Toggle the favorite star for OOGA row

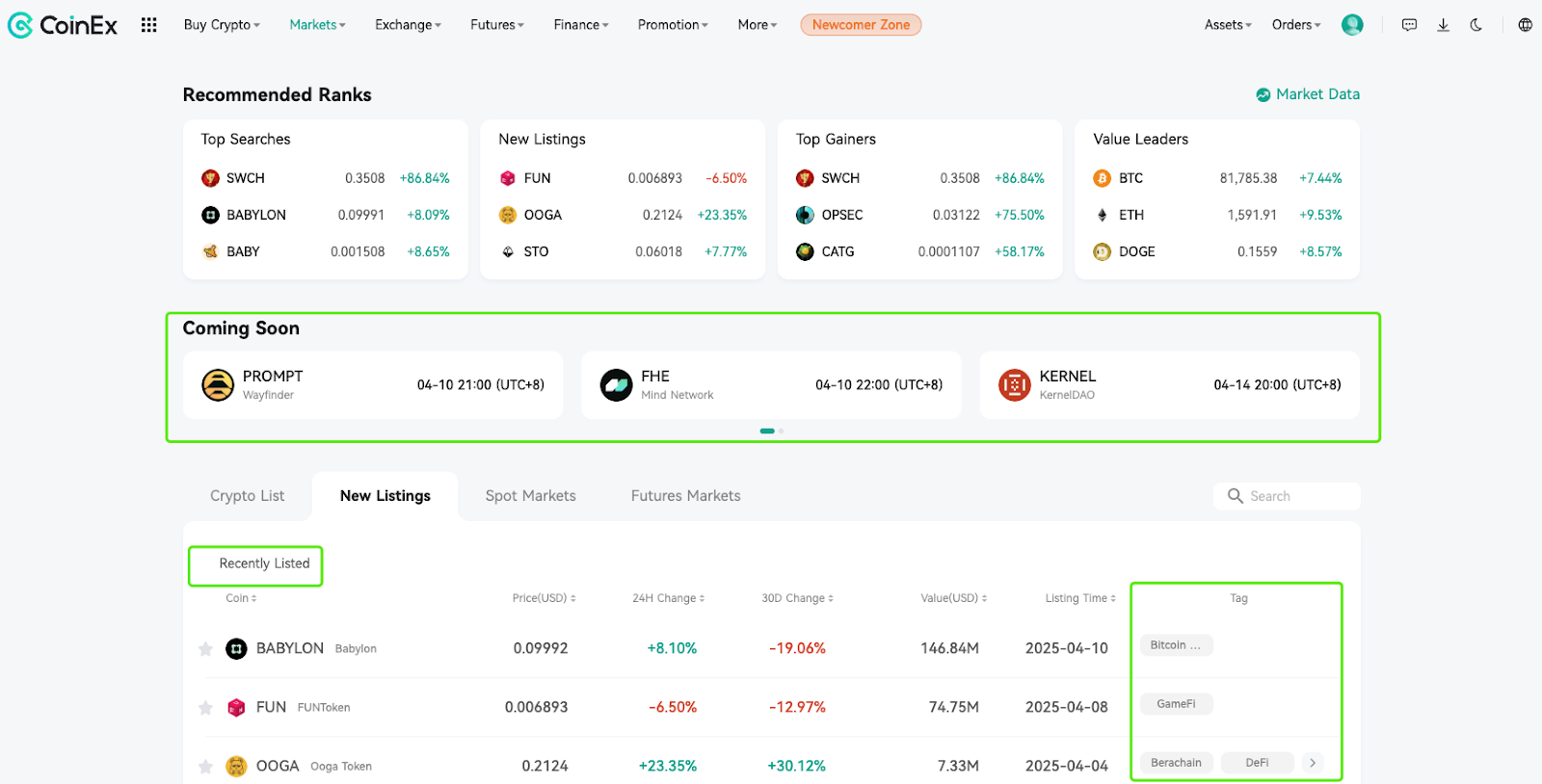(205, 767)
